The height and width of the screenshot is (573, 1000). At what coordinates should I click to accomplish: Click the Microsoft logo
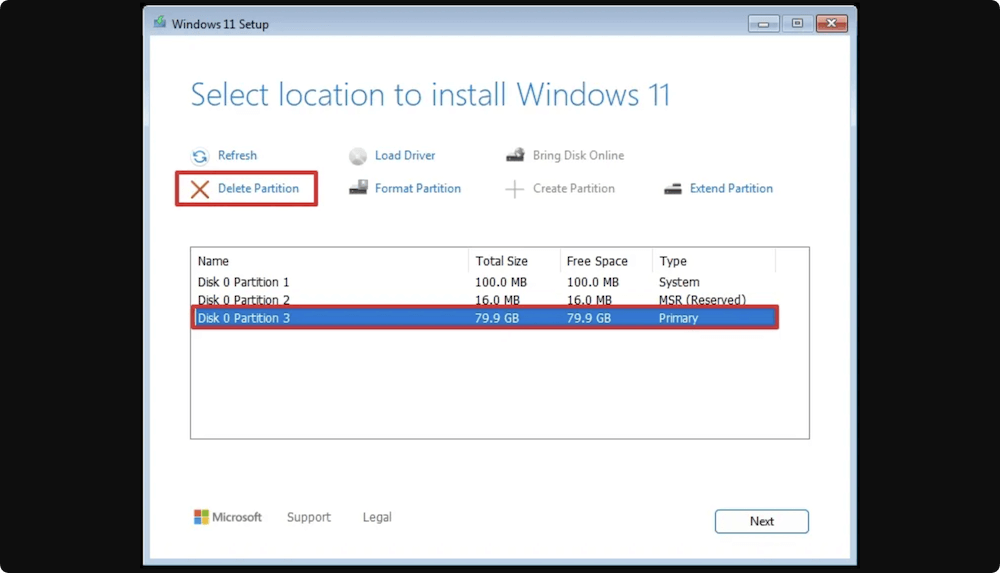(227, 517)
